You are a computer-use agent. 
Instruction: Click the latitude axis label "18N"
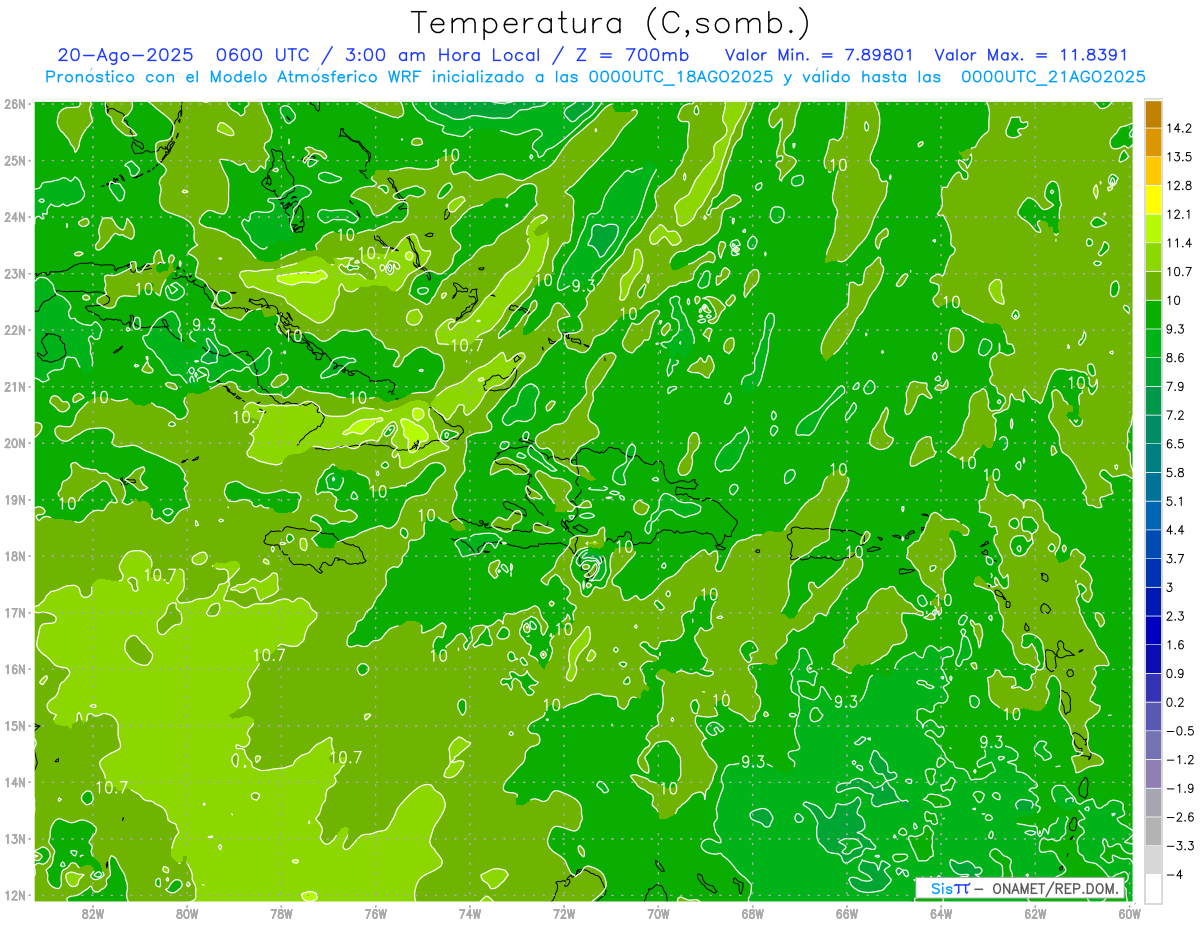15,556
